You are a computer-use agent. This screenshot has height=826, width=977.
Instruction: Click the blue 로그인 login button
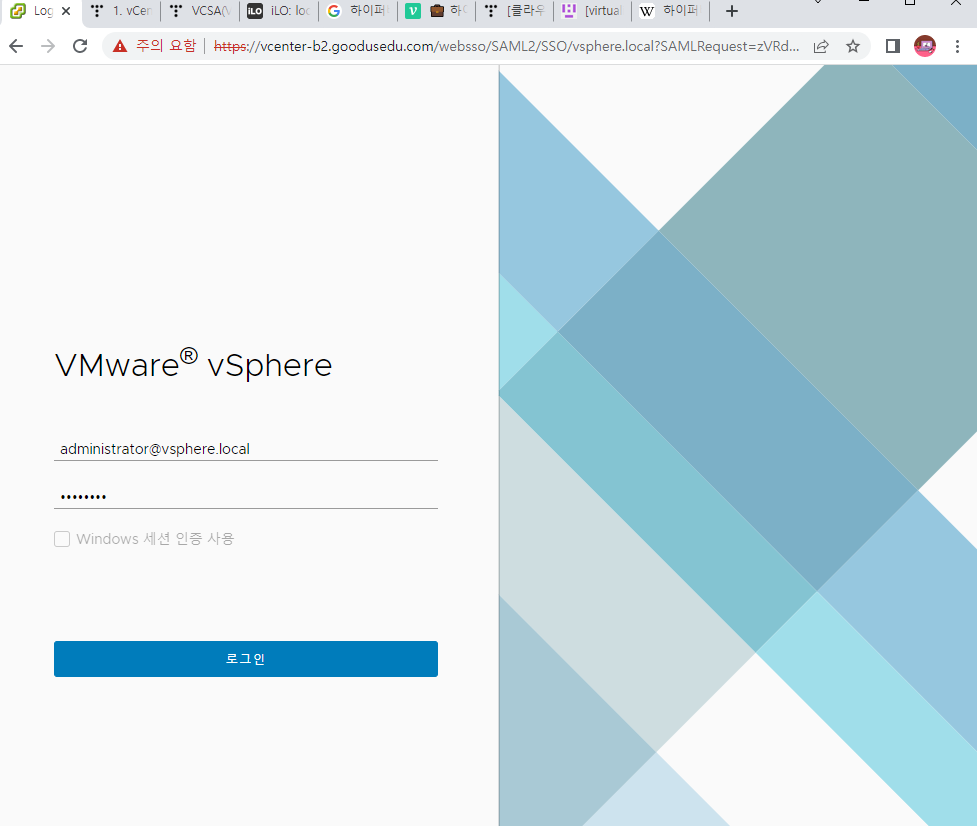click(245, 658)
